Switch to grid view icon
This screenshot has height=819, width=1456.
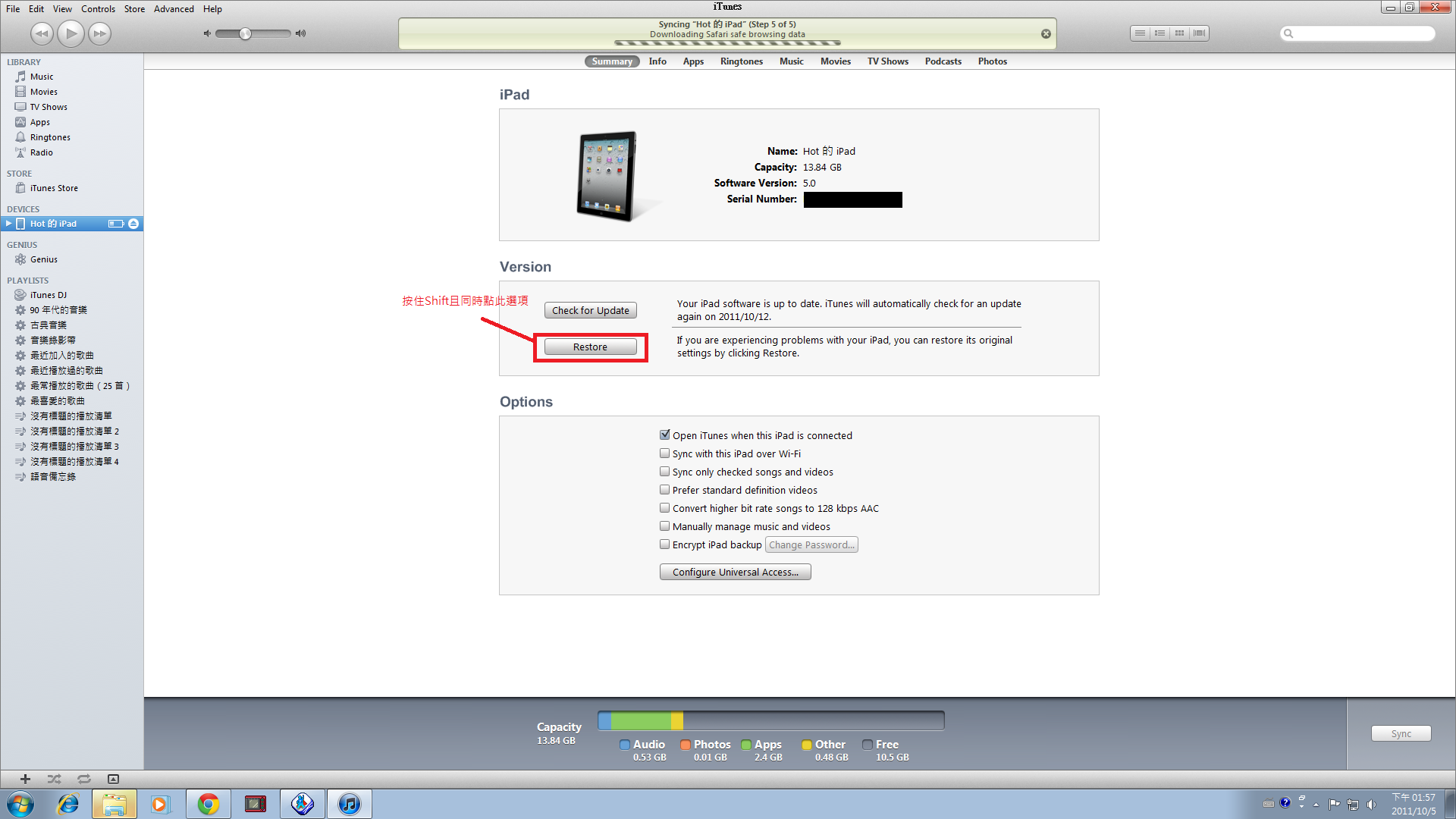[x=1179, y=33]
